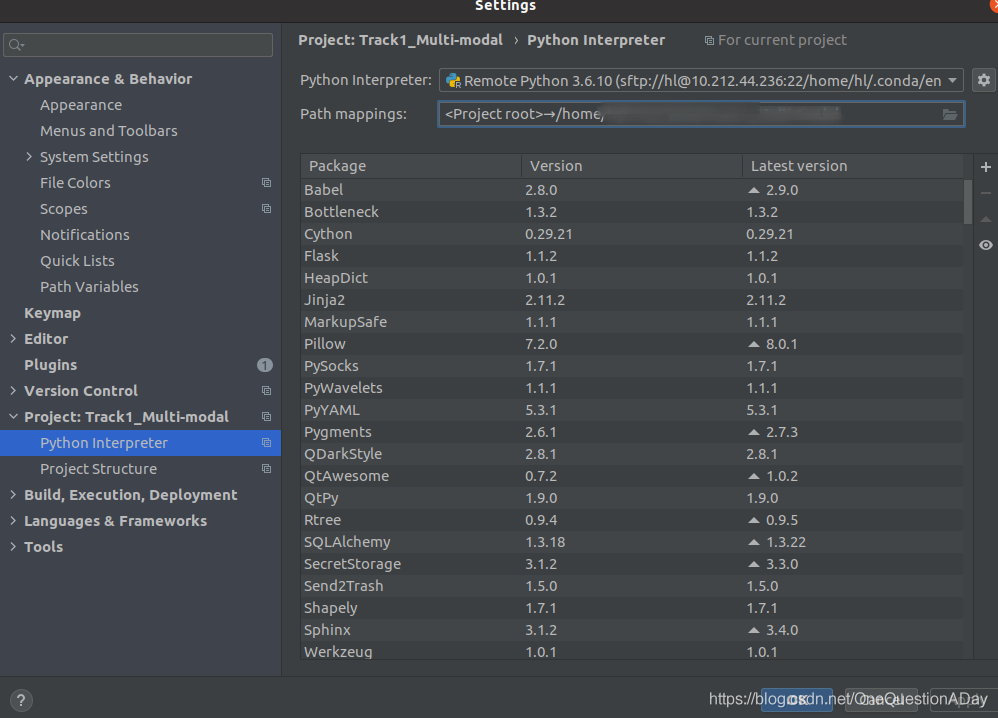
Task: Click the Project: Track1_Multi-modal breadcrumb
Action: tap(400, 40)
